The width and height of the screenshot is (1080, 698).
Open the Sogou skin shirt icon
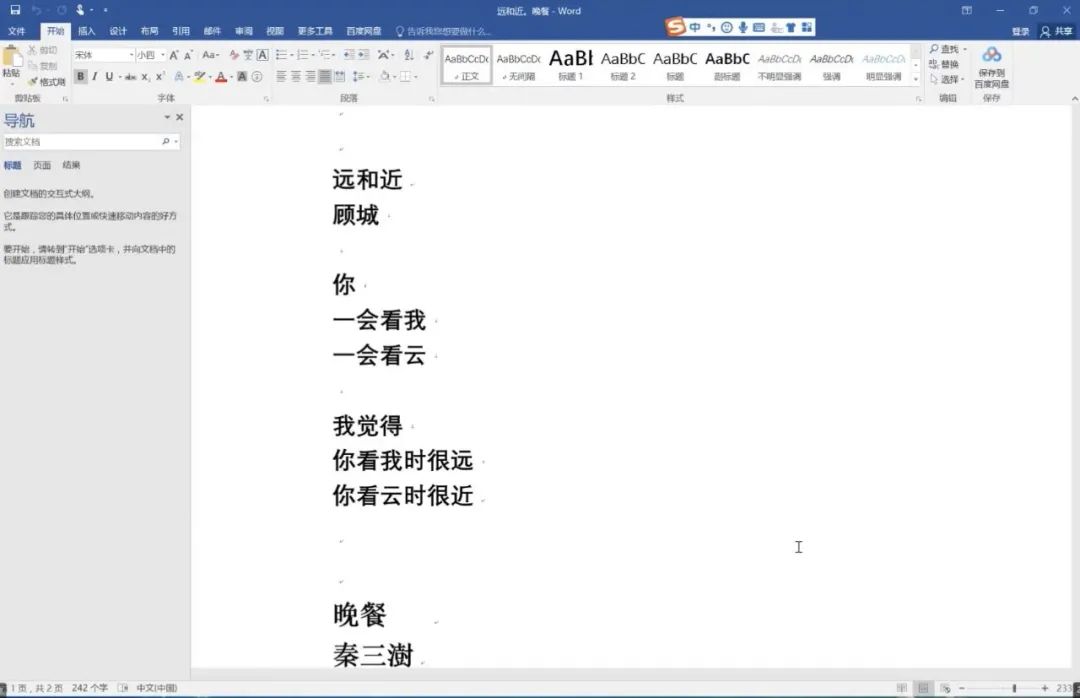click(x=791, y=28)
